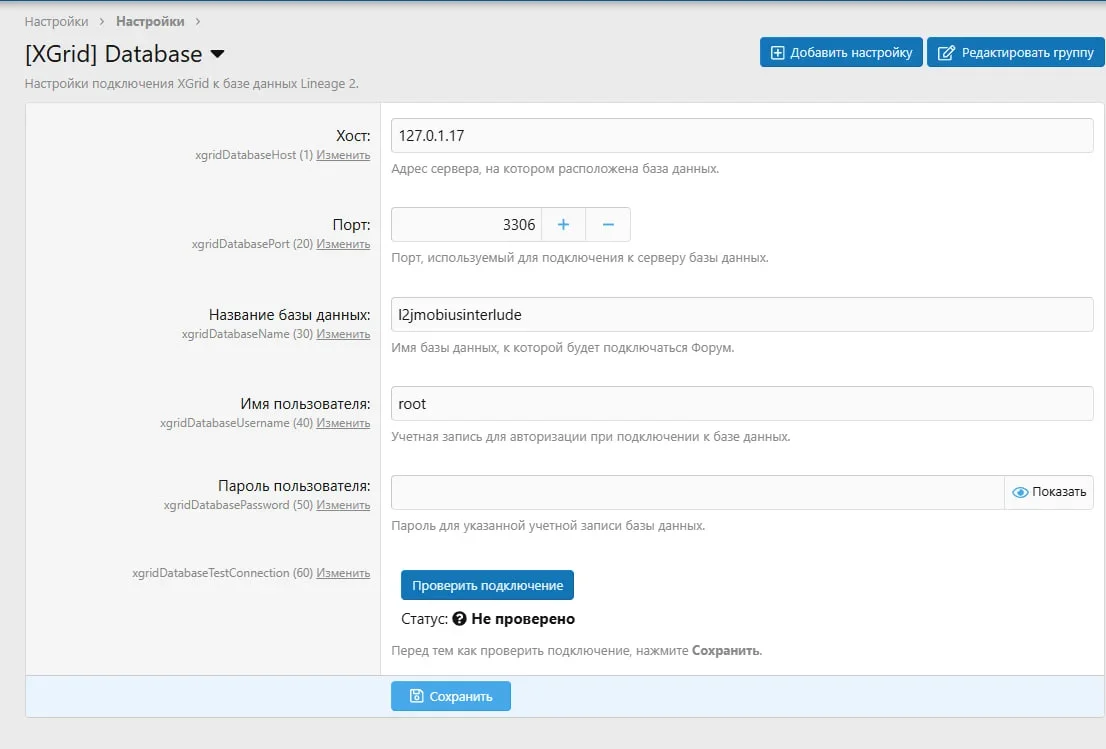Decrease the port value with minus
This screenshot has width=1106, height=749.
pos(608,225)
